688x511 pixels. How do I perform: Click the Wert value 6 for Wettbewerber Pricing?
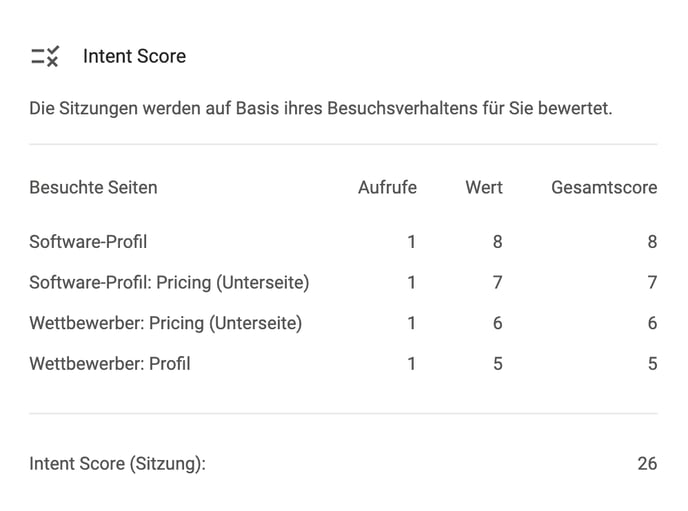tap(497, 323)
